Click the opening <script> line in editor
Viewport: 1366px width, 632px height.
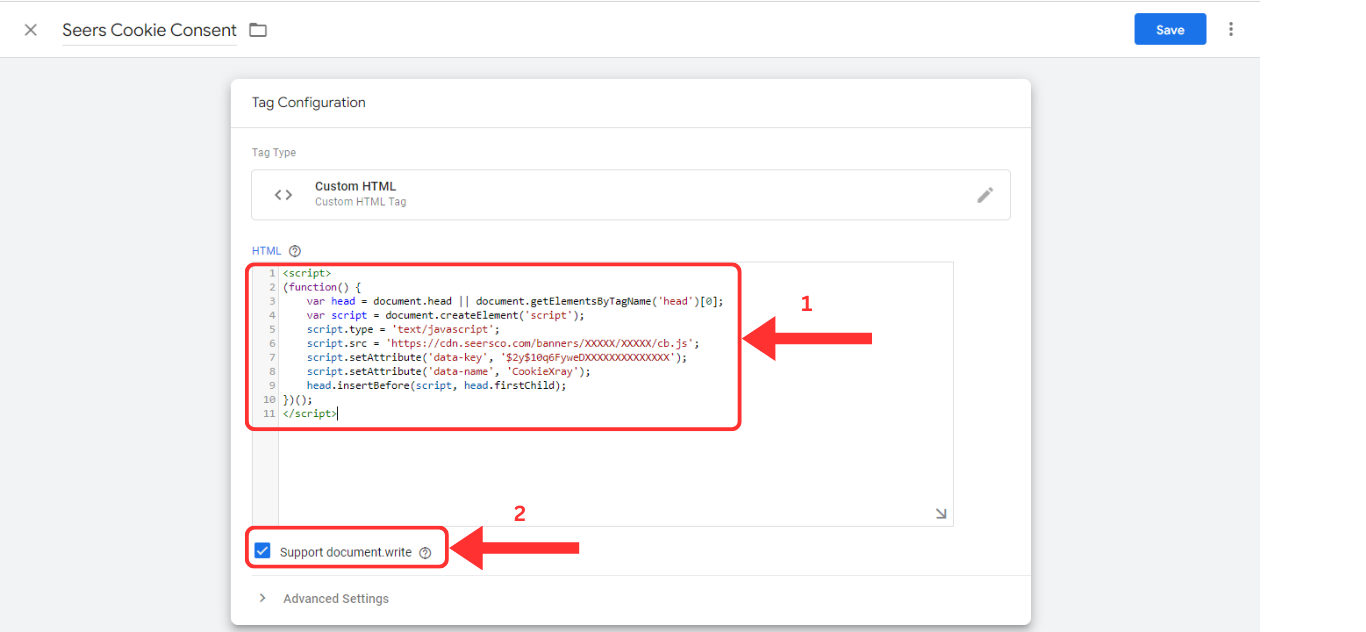pyautogui.click(x=307, y=273)
